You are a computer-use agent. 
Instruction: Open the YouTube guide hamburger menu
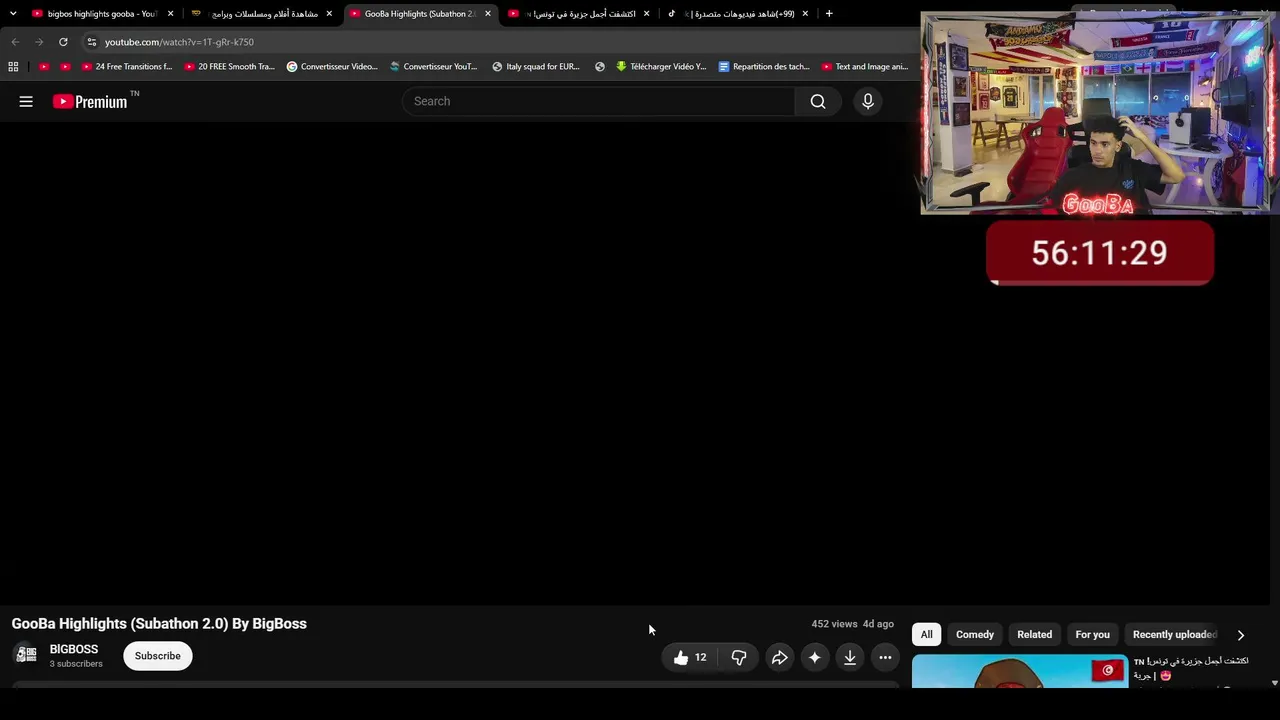[x=26, y=101]
